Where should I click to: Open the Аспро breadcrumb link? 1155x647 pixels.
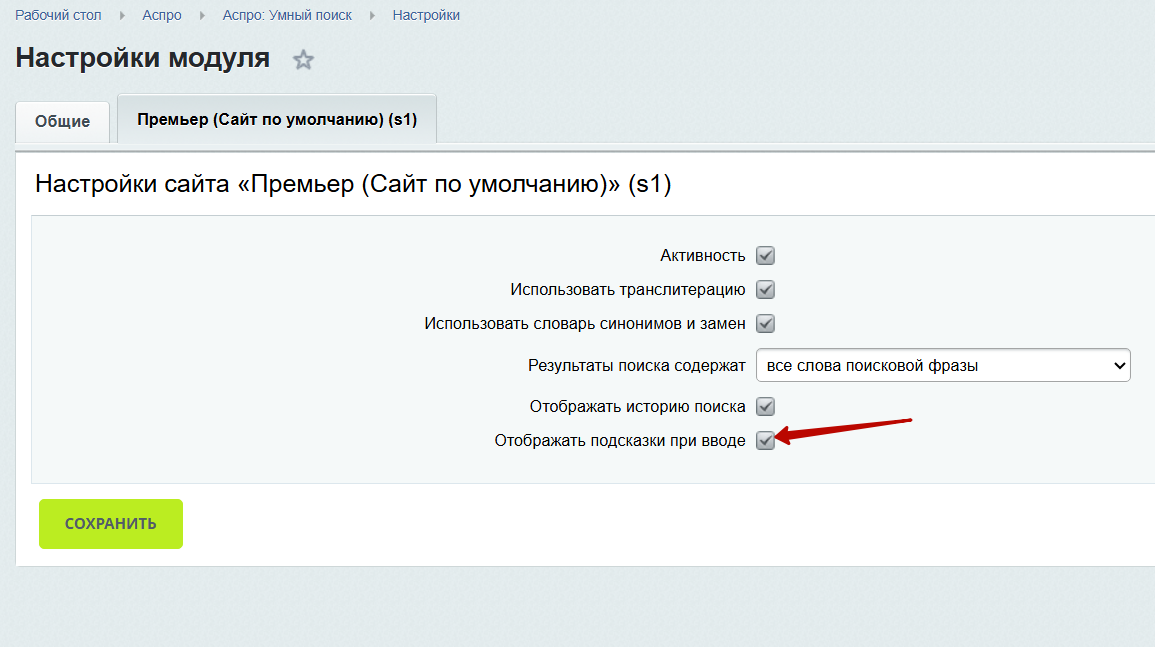coord(162,15)
